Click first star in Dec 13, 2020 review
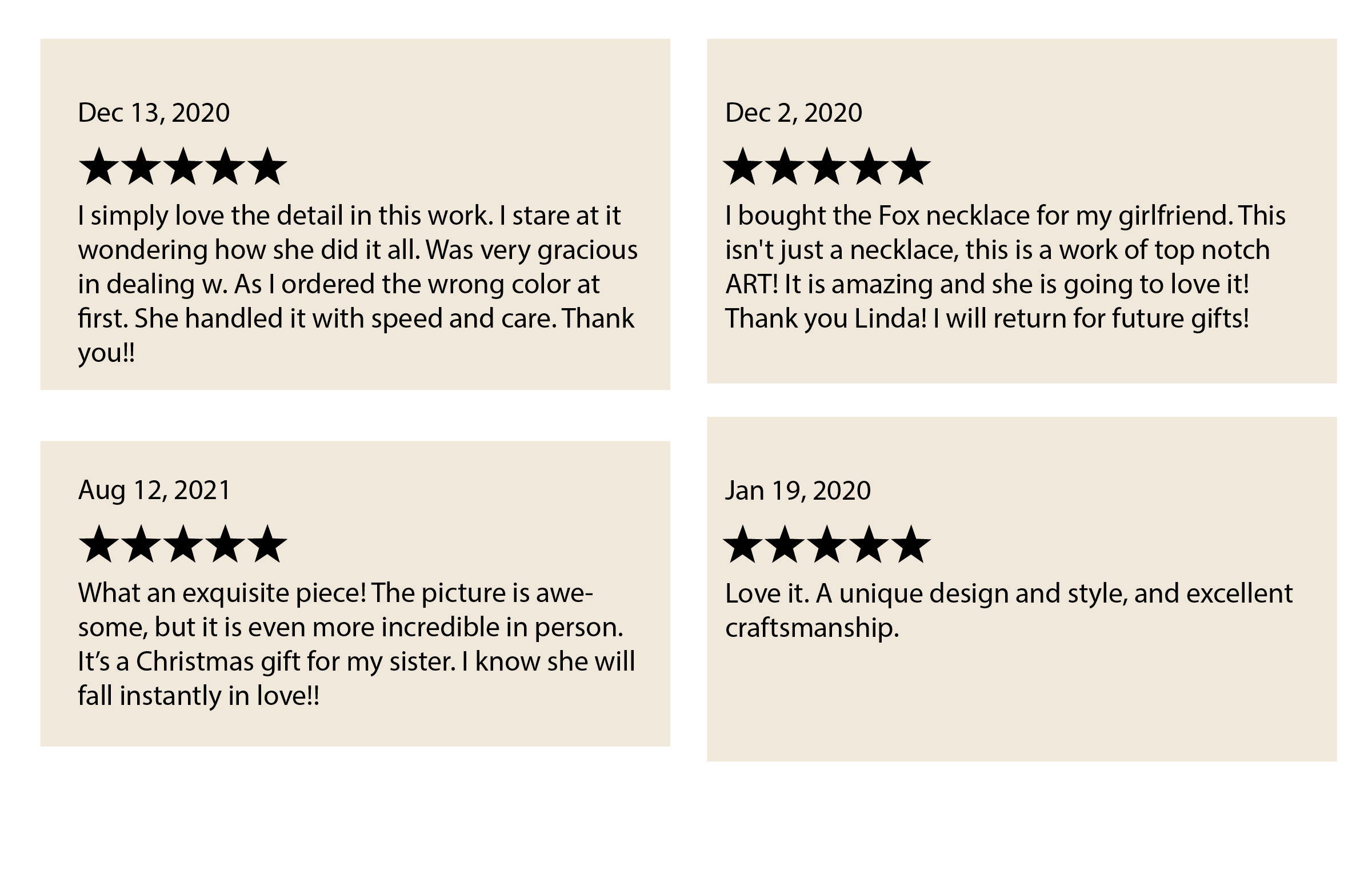Screen dimensions: 1372x877 point(98,166)
